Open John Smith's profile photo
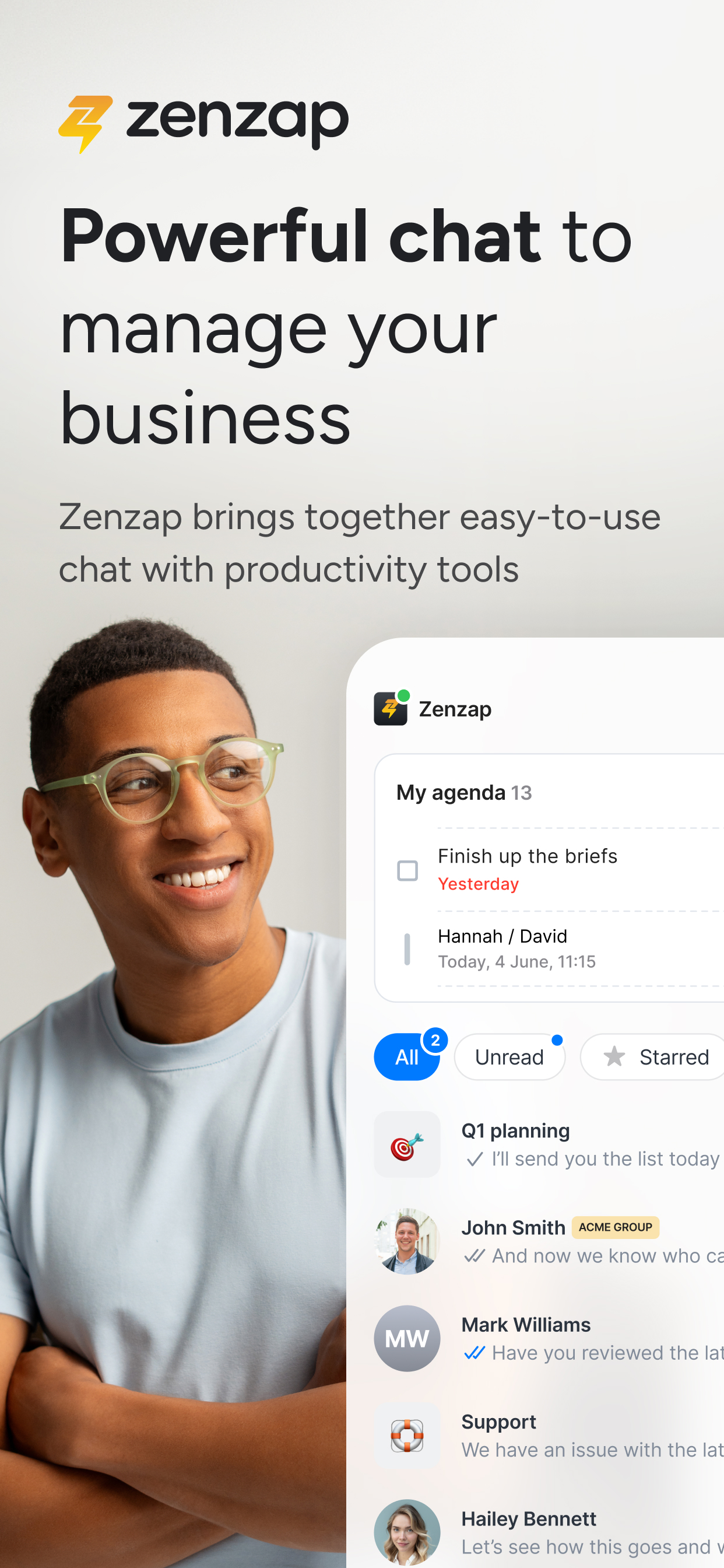724x1568 pixels. (x=407, y=1242)
